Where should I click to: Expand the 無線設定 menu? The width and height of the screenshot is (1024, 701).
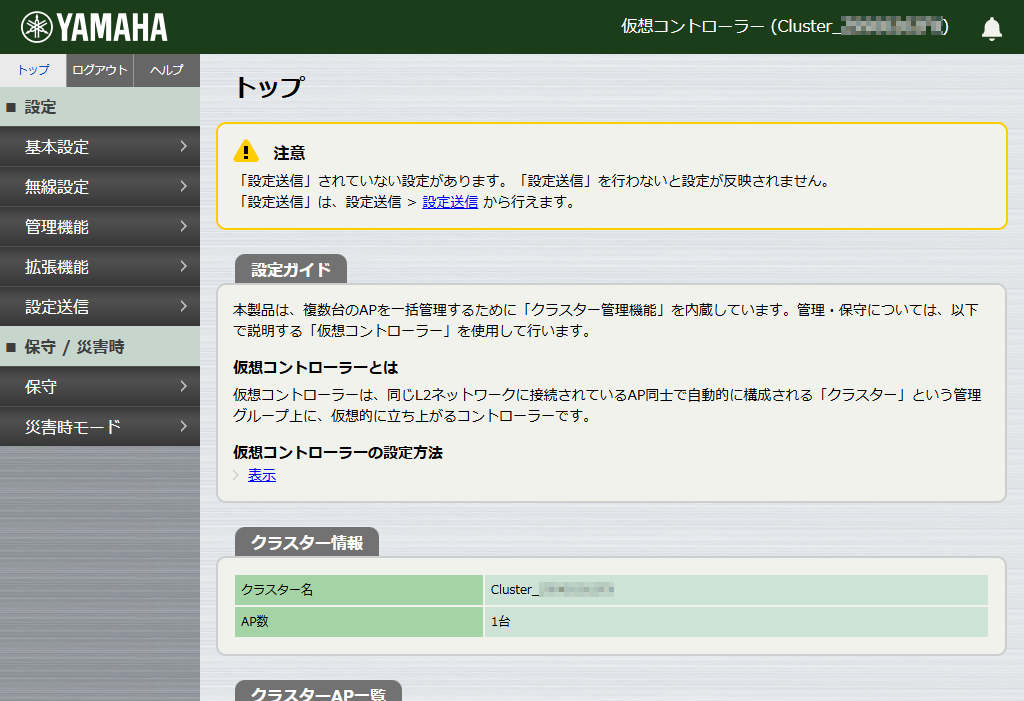(x=100, y=187)
